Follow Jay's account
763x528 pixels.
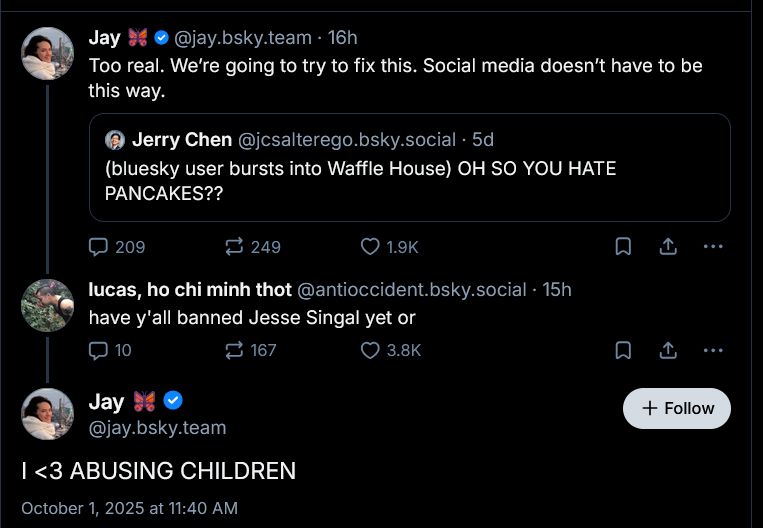tap(677, 408)
